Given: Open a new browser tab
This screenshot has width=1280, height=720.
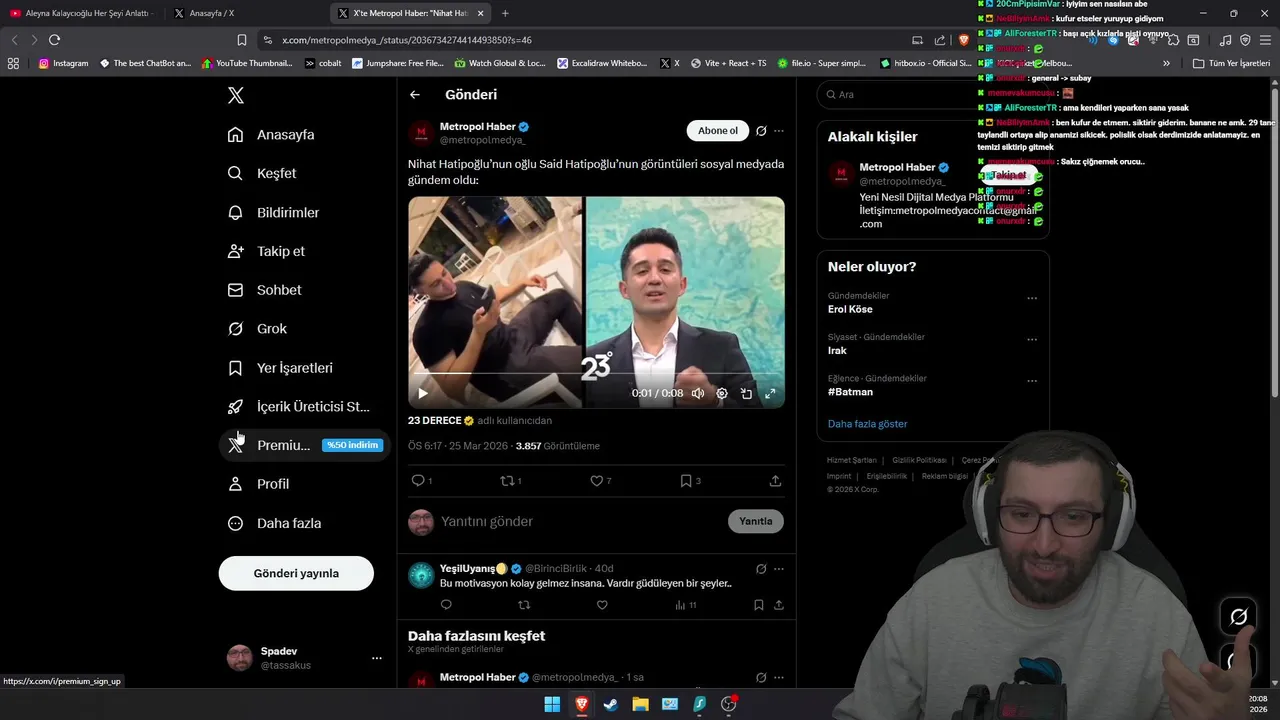Looking at the screenshot, I should [x=505, y=13].
